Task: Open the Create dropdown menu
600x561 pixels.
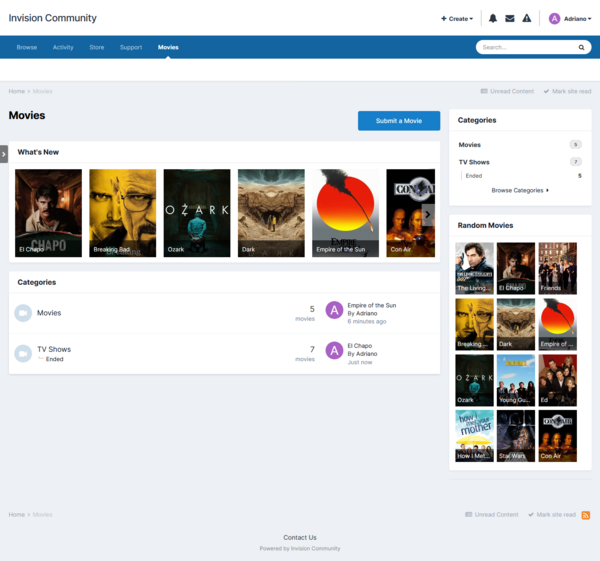Action: (457, 18)
